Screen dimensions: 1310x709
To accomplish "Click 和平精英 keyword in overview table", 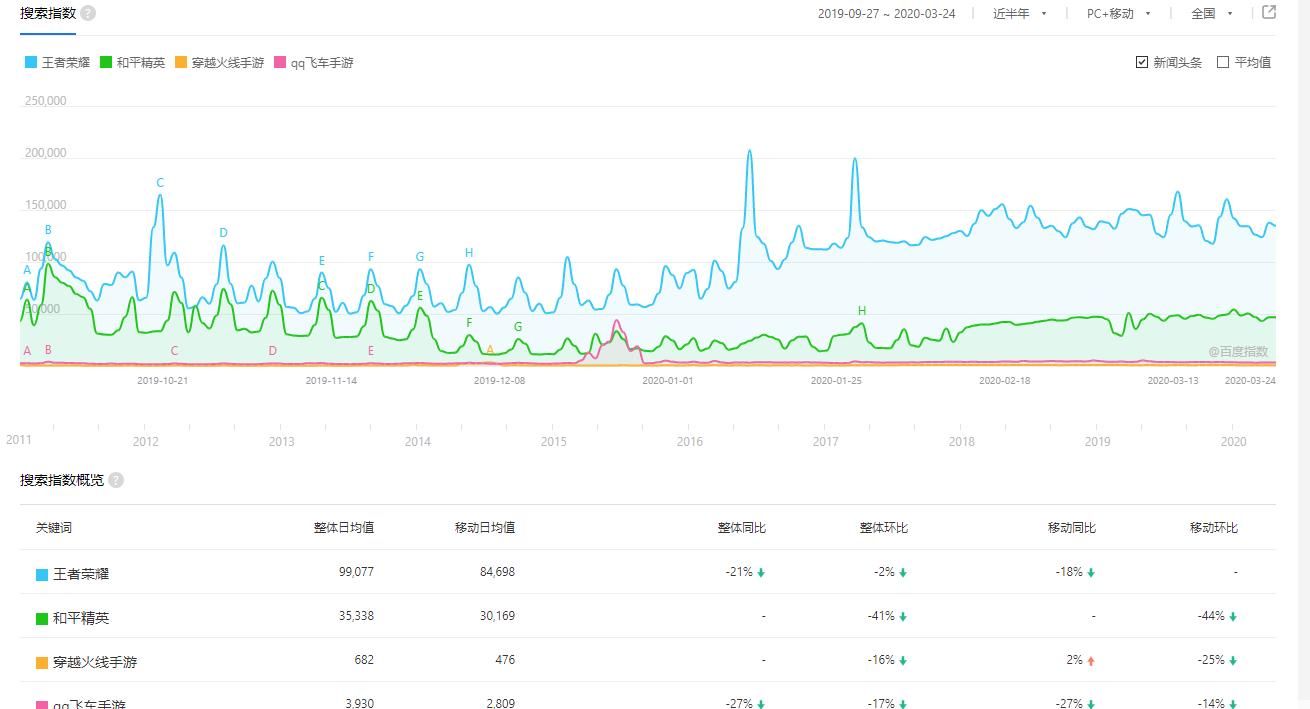I will pos(81,618).
